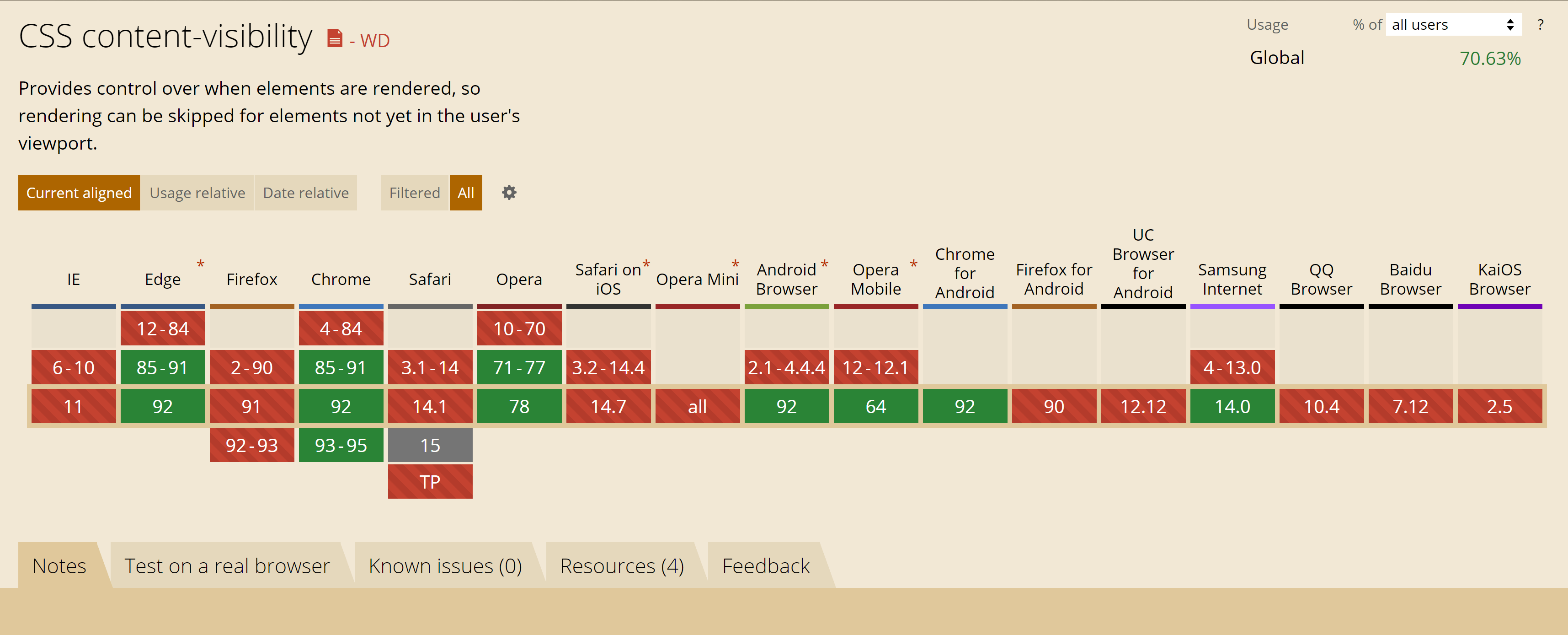Screen dimensions: 1568x635
Task: Click the red spec document icon
Action: point(334,38)
